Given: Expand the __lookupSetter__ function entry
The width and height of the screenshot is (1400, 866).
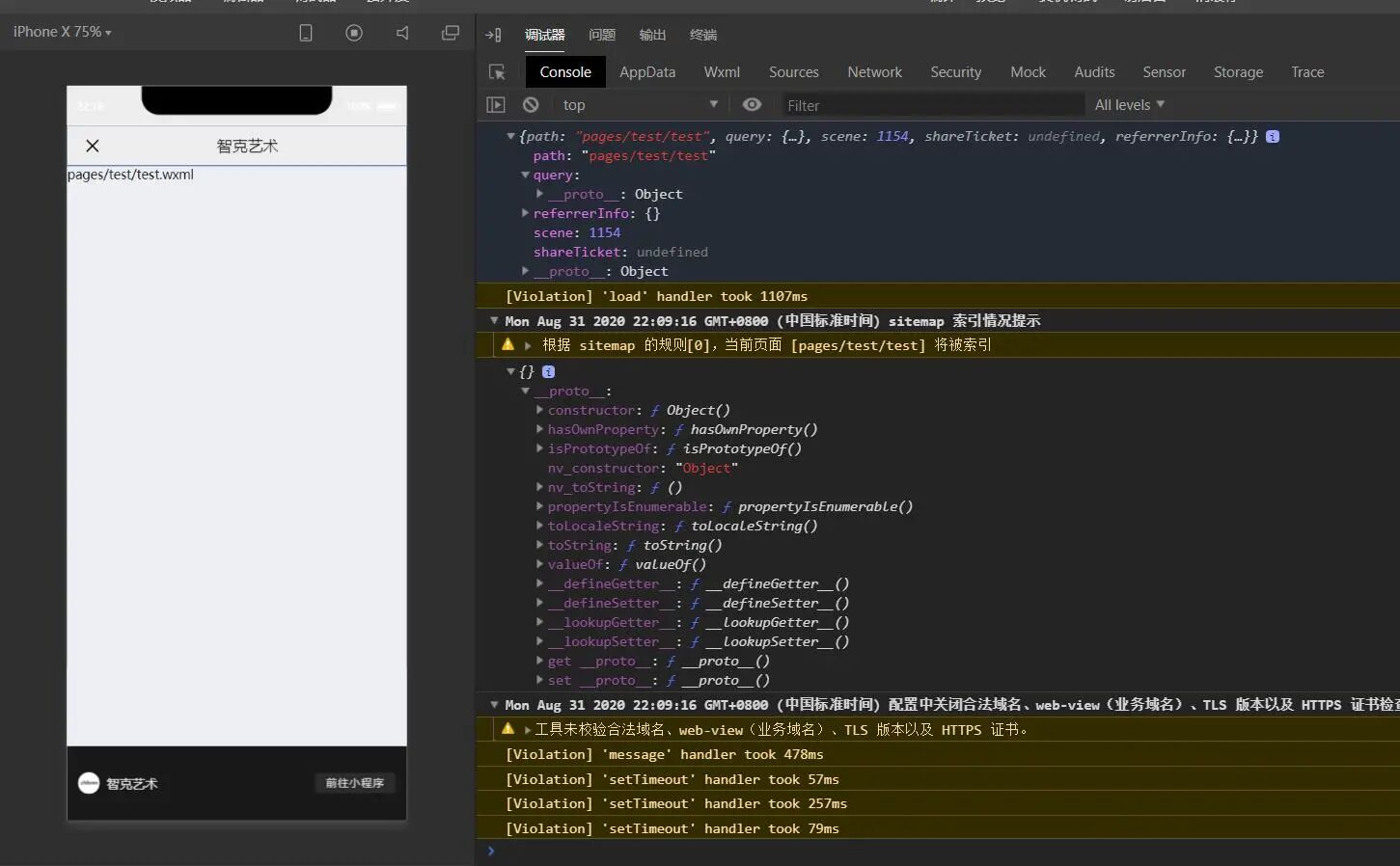Looking at the screenshot, I should coord(539,641).
